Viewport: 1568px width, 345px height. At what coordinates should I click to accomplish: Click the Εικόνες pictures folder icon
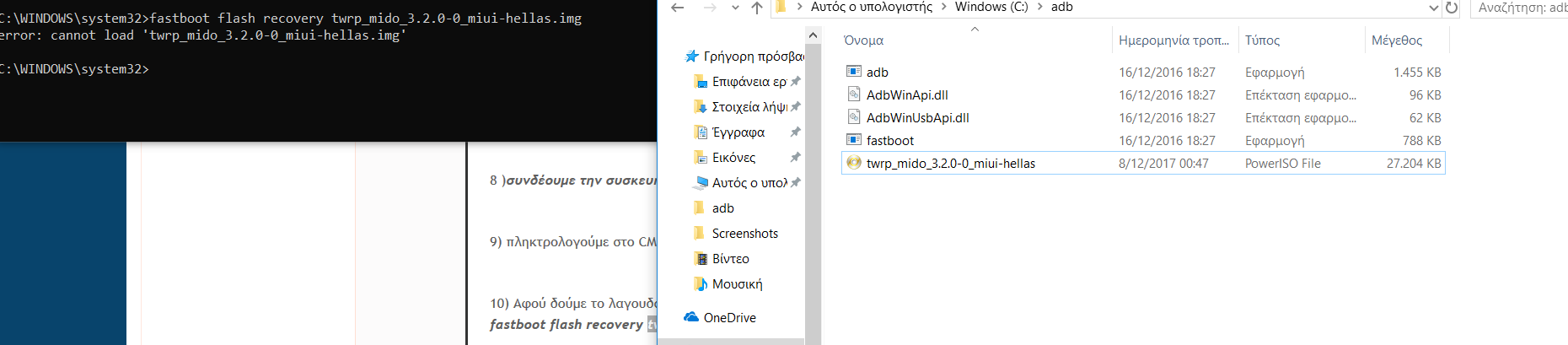pos(700,158)
